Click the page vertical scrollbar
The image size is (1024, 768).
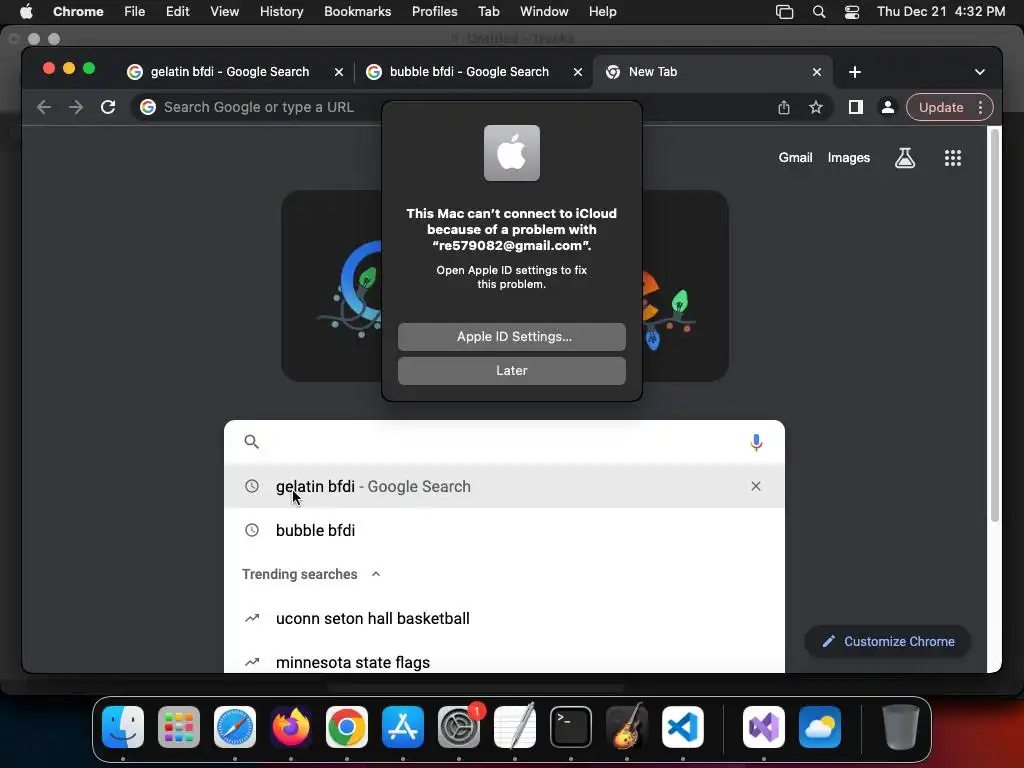(x=995, y=327)
